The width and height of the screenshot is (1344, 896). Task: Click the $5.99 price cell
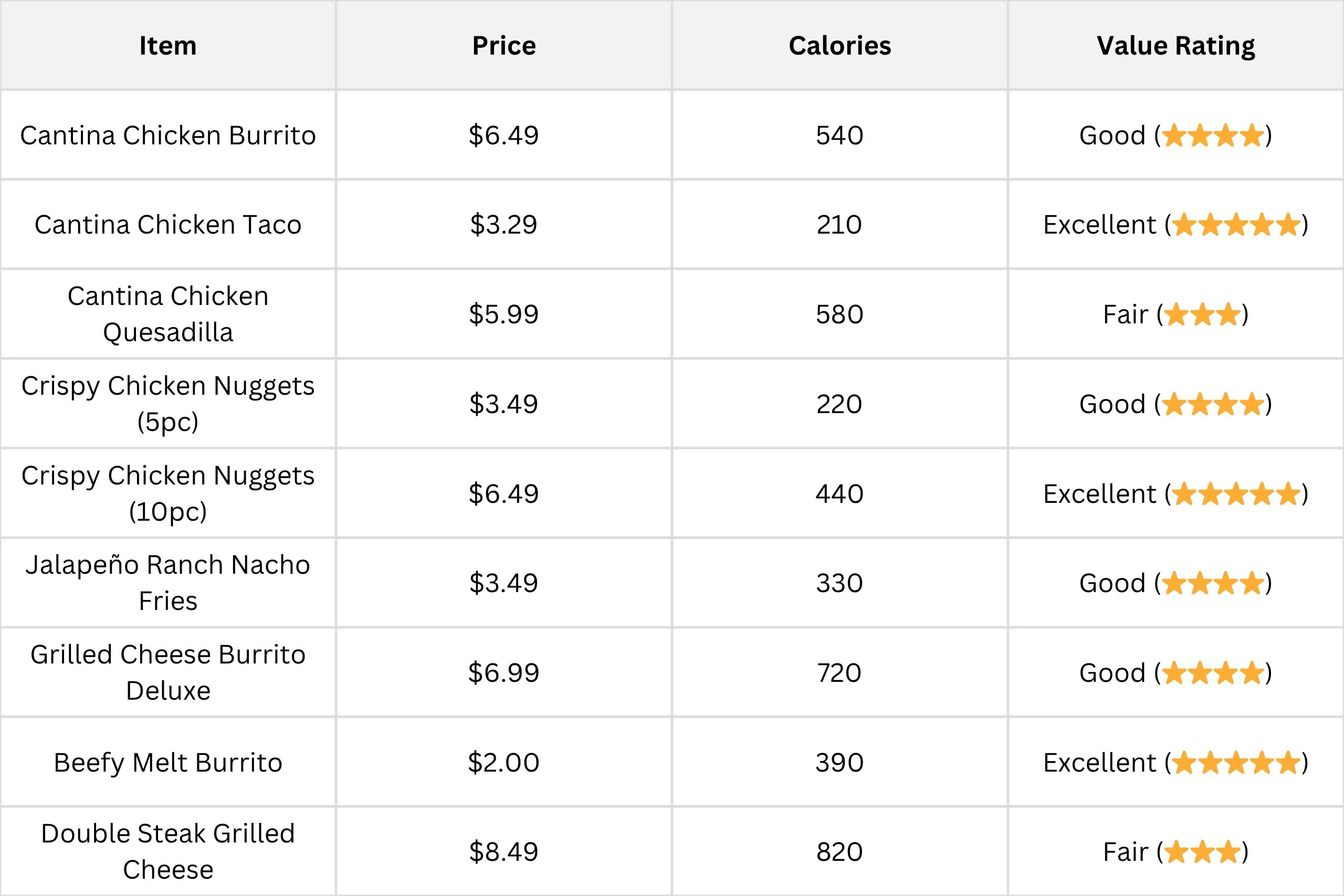[x=504, y=314]
